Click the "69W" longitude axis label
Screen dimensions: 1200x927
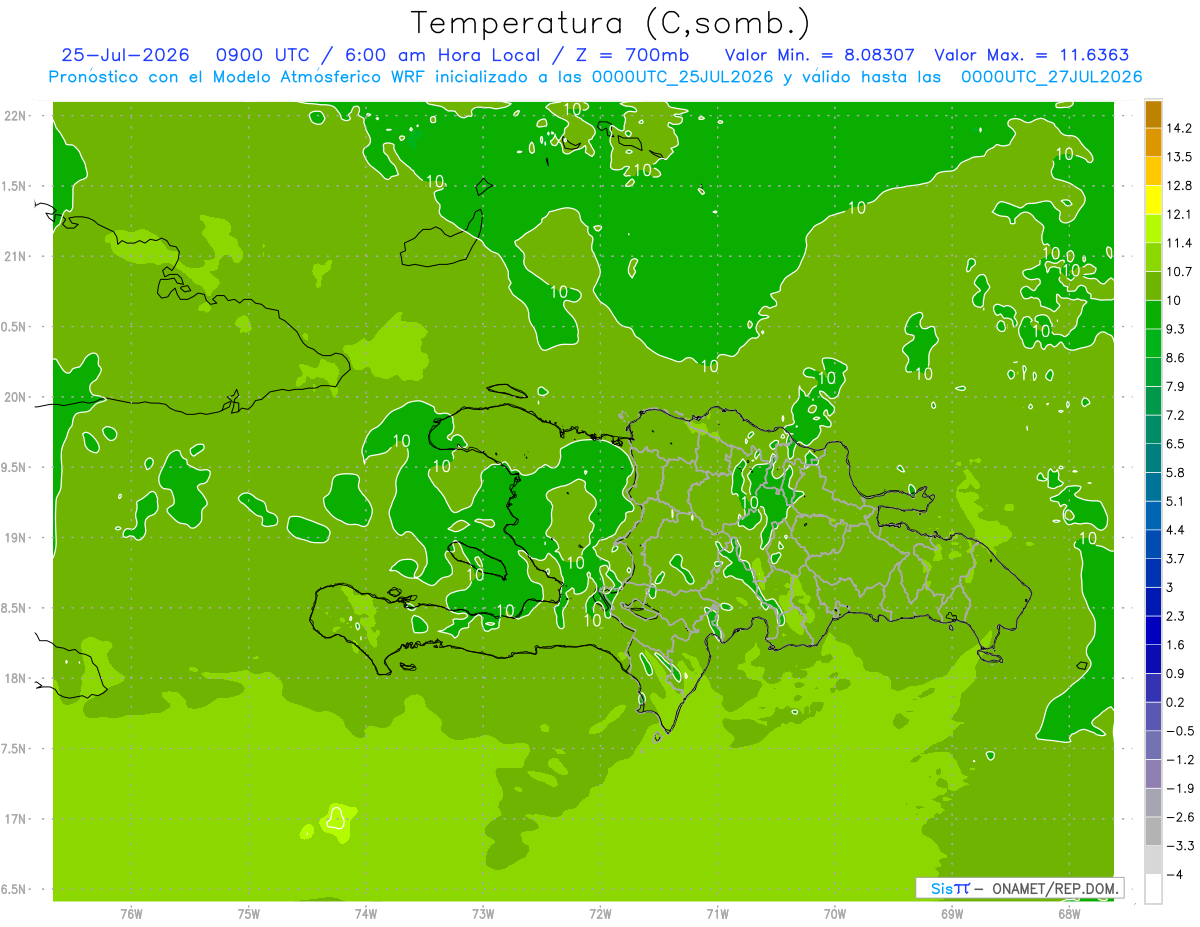pyautogui.click(x=952, y=913)
